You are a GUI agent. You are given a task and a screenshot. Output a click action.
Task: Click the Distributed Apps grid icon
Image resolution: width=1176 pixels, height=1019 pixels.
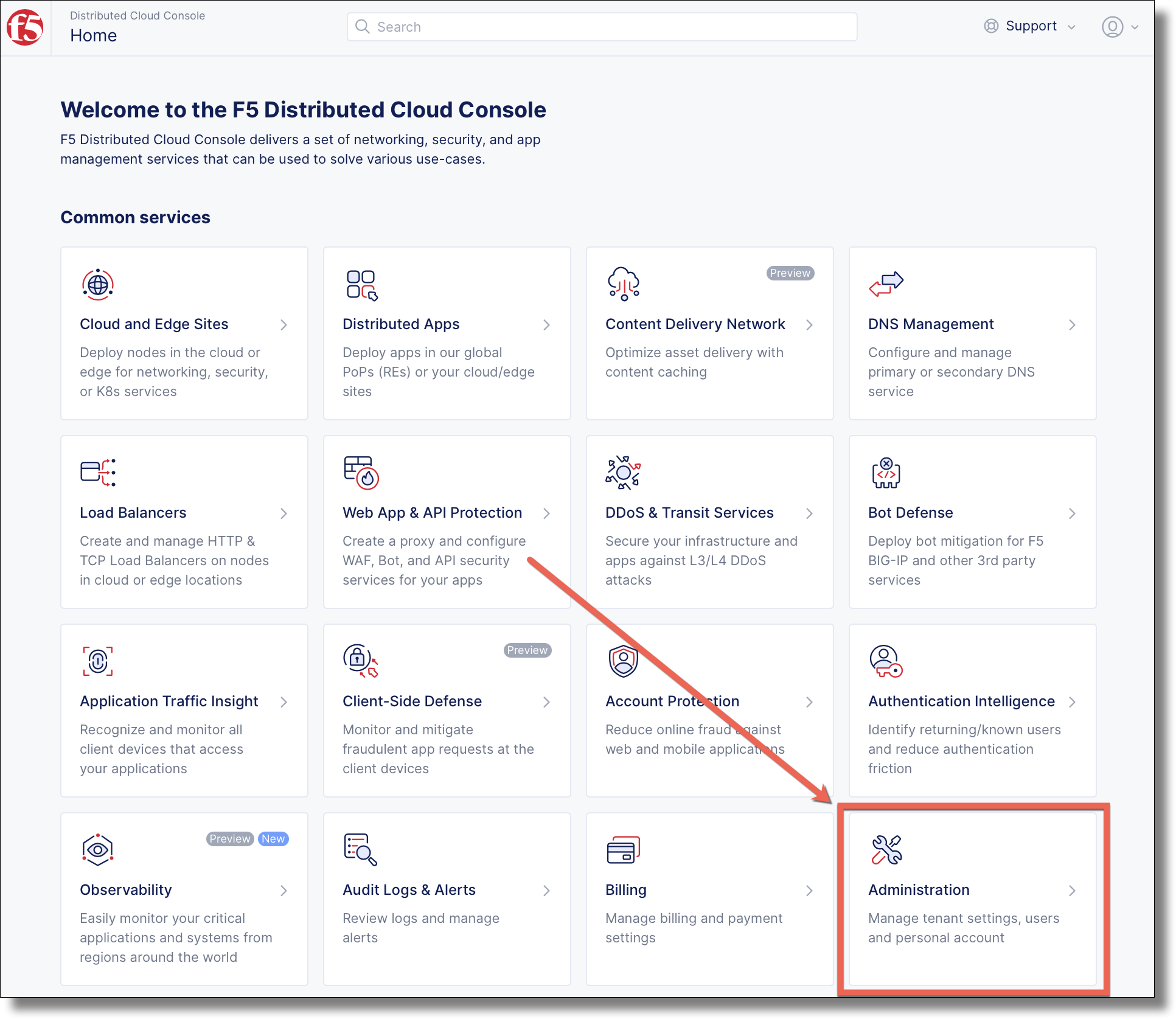click(362, 285)
